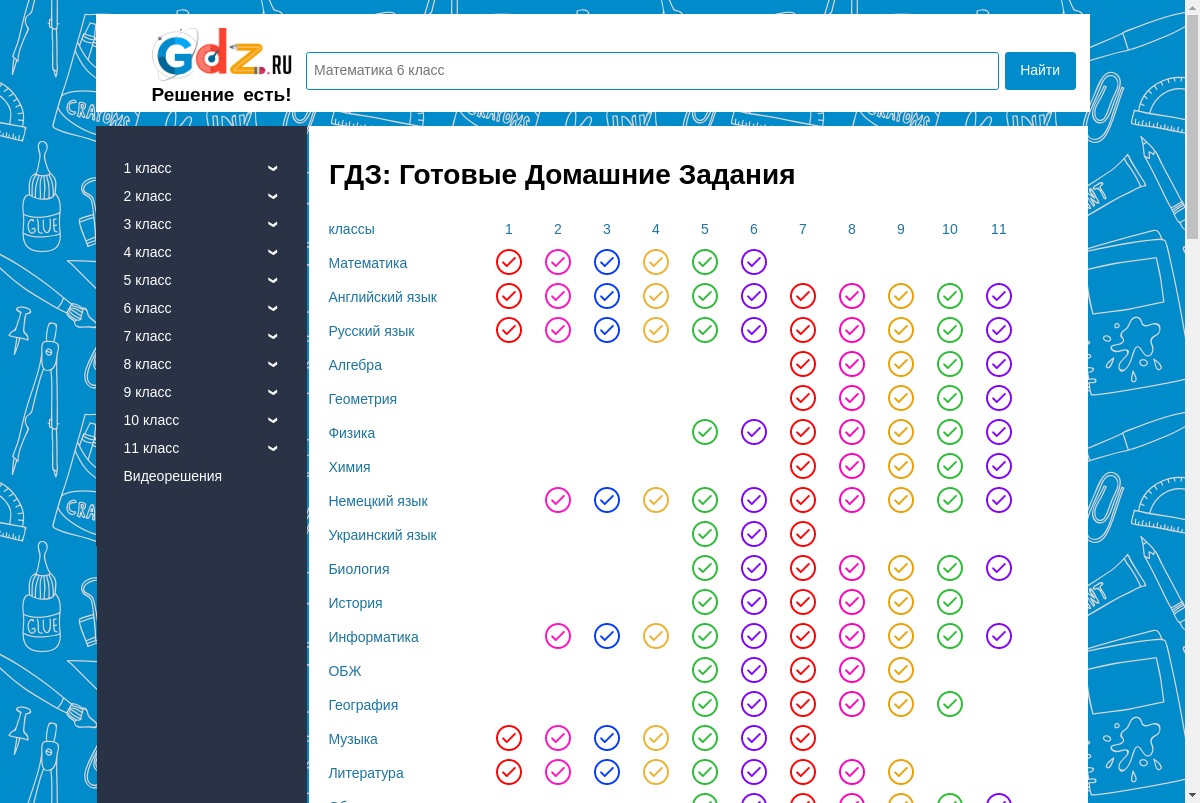Open Немецкий язык grade 2 checkmark
Screen dimensions: 1200x803
558,501
